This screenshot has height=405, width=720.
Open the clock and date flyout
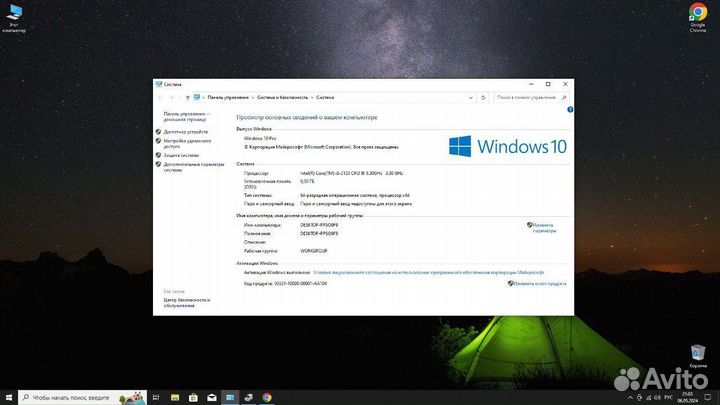(x=687, y=398)
